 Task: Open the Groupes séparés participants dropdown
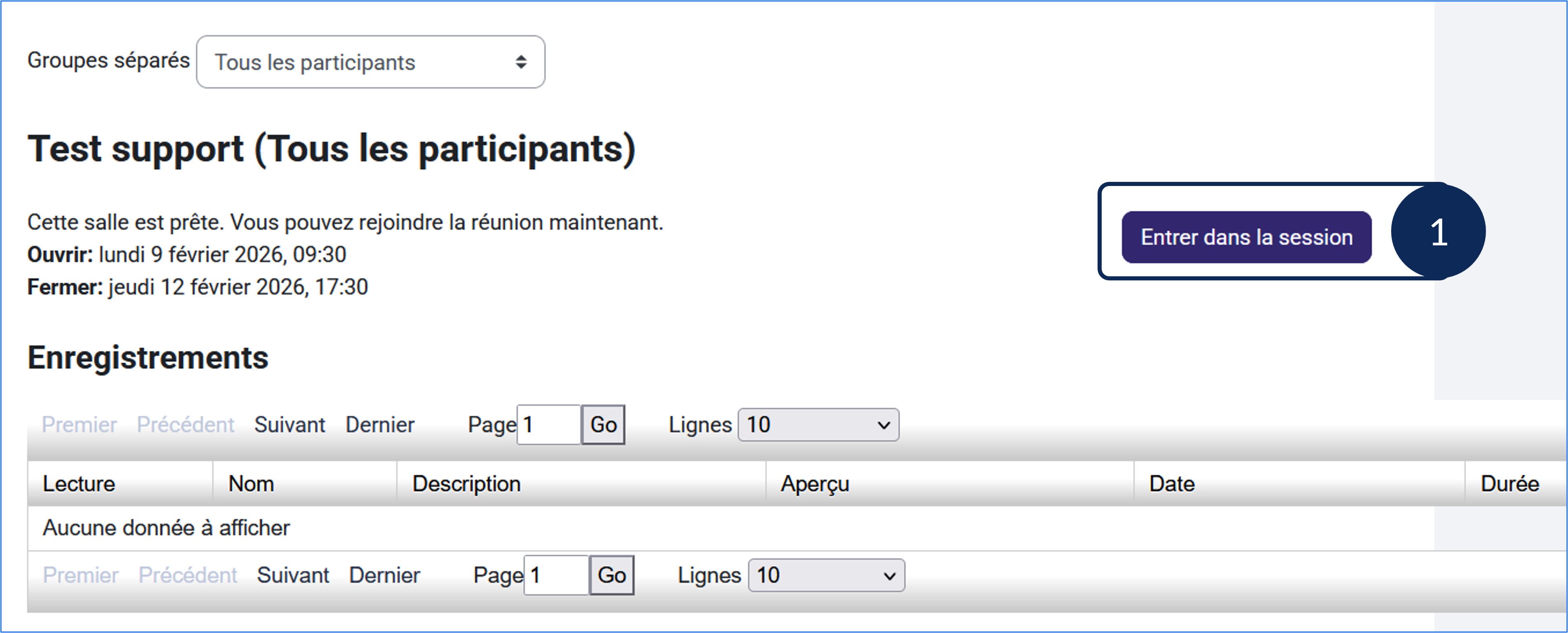pos(370,62)
